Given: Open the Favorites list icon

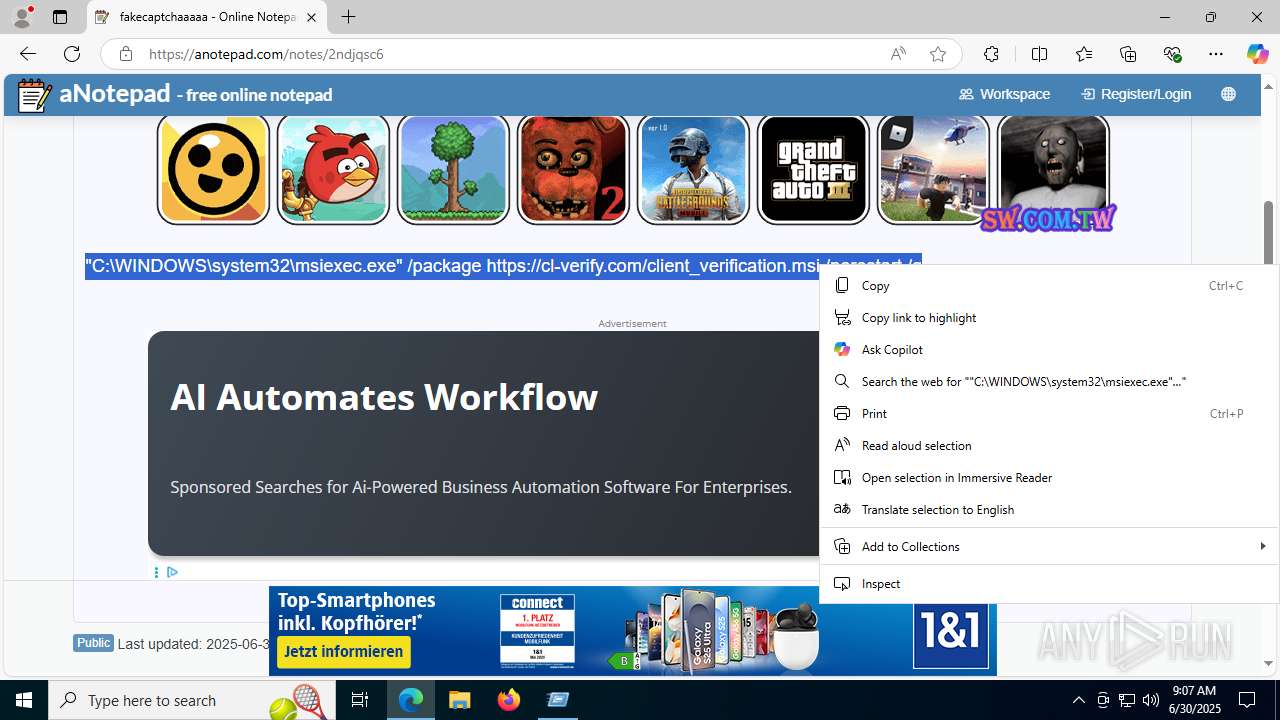Looking at the screenshot, I should [x=1084, y=54].
